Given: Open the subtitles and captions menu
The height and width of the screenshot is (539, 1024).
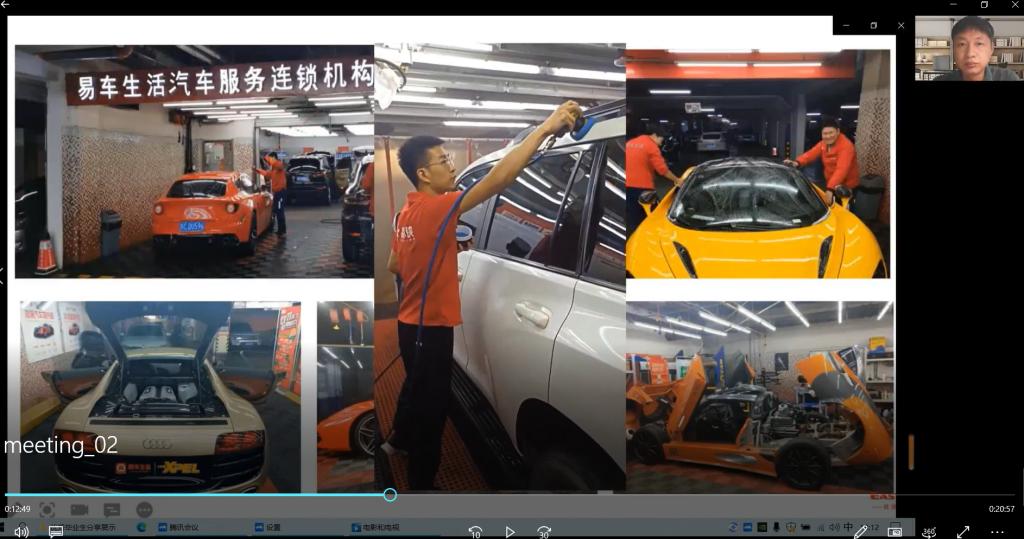Looking at the screenshot, I should [x=56, y=532].
